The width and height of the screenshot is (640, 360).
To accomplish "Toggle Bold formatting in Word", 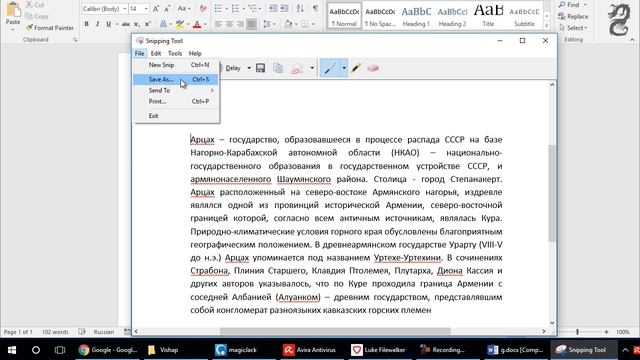I will 87,24.
